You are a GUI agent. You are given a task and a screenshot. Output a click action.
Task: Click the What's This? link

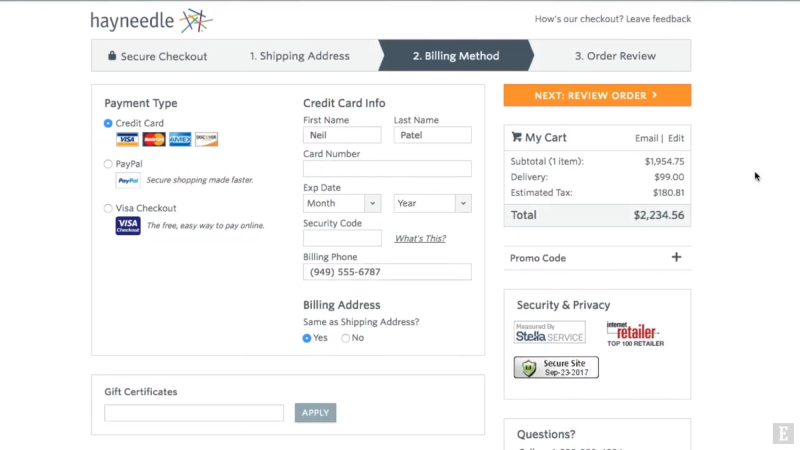pos(420,238)
